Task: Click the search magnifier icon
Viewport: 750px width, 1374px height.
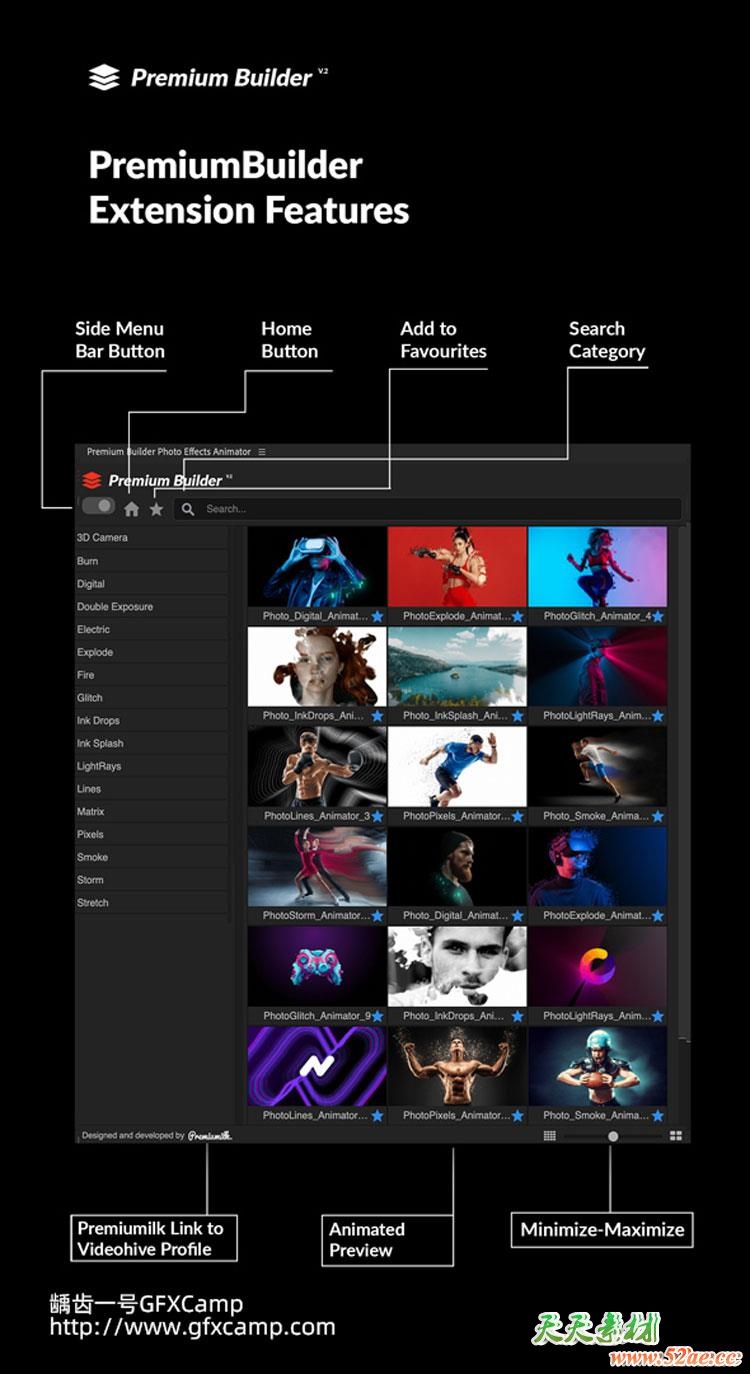Action: 188,509
